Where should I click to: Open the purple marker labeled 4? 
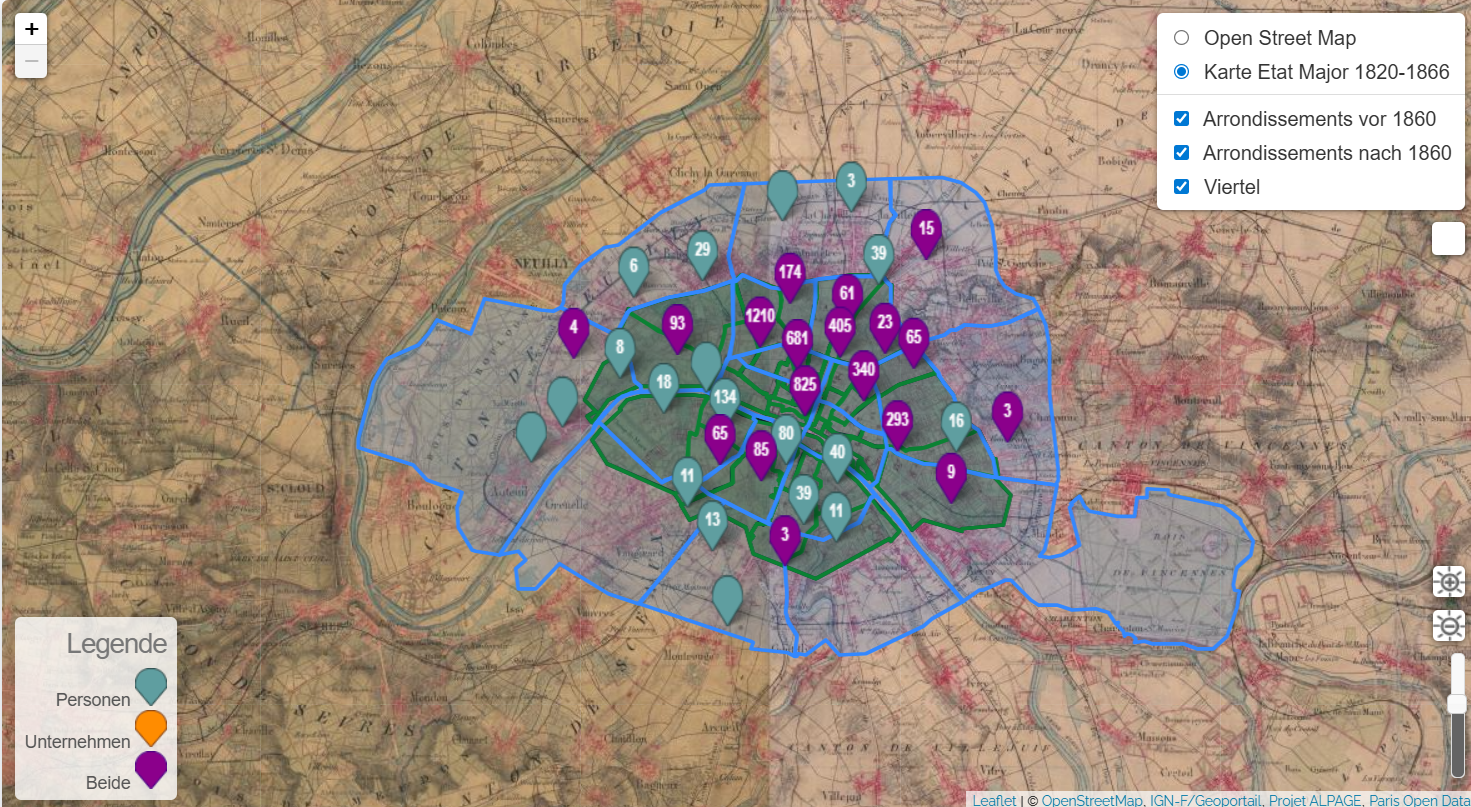coord(573,333)
